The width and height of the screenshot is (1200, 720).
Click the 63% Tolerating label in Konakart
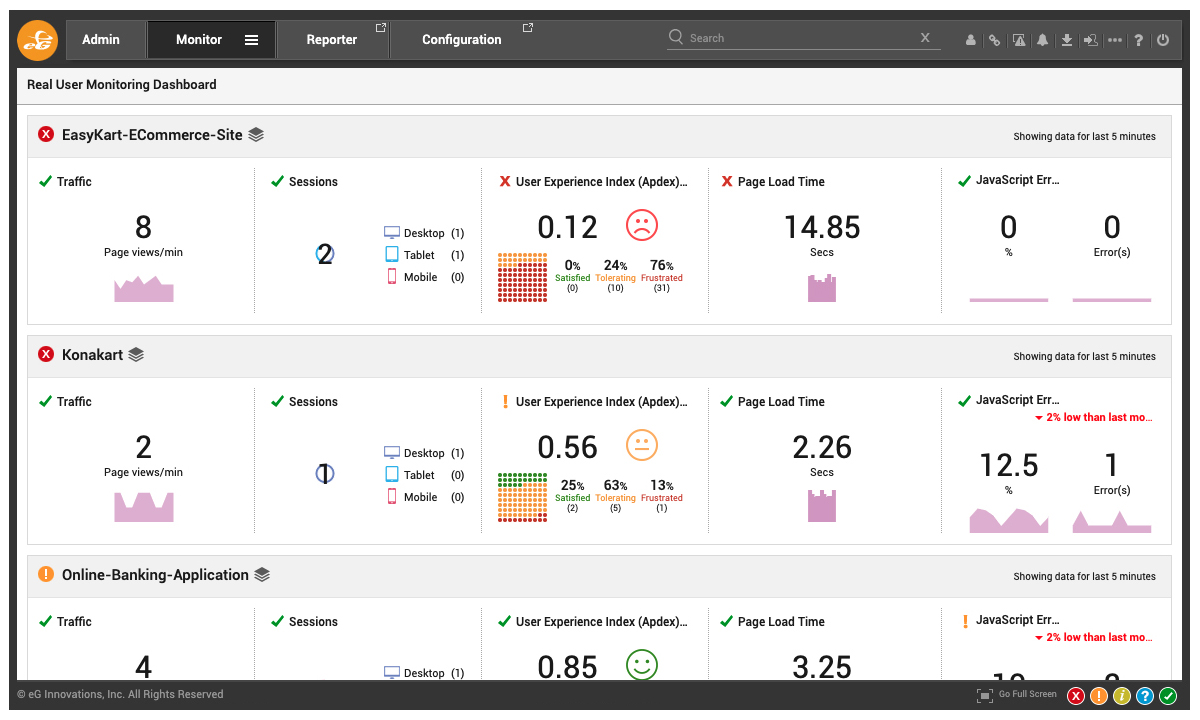click(x=615, y=496)
